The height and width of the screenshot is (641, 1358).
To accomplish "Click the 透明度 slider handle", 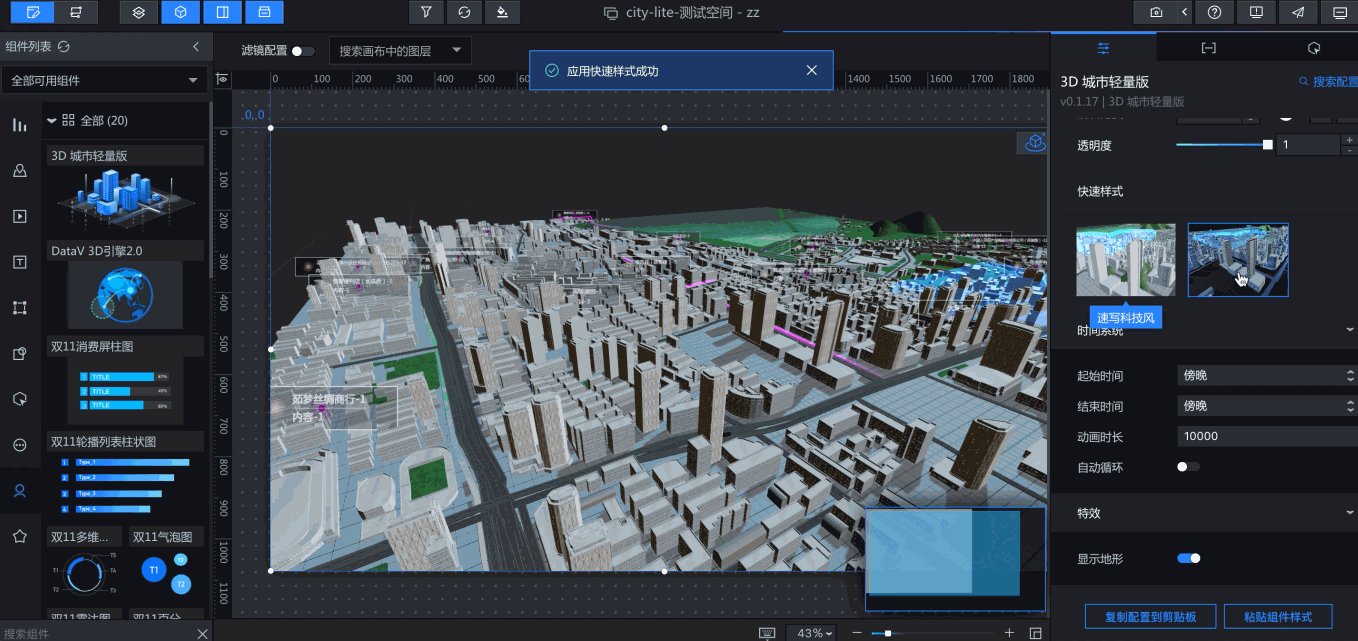I will (x=1268, y=145).
